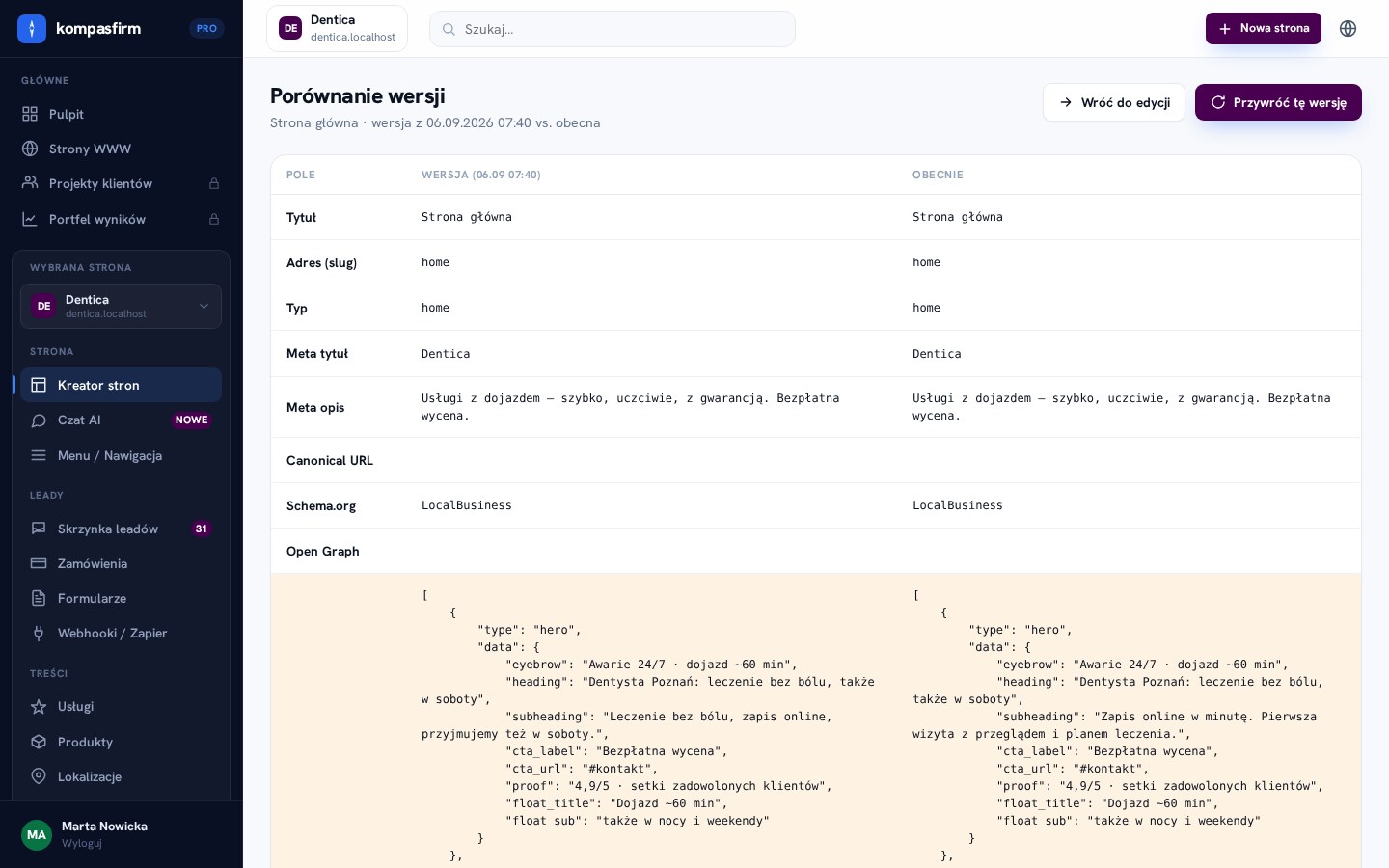1389x868 pixels.
Task: Click the WERSJA (06.09 07:40) column header
Action: coord(481,175)
